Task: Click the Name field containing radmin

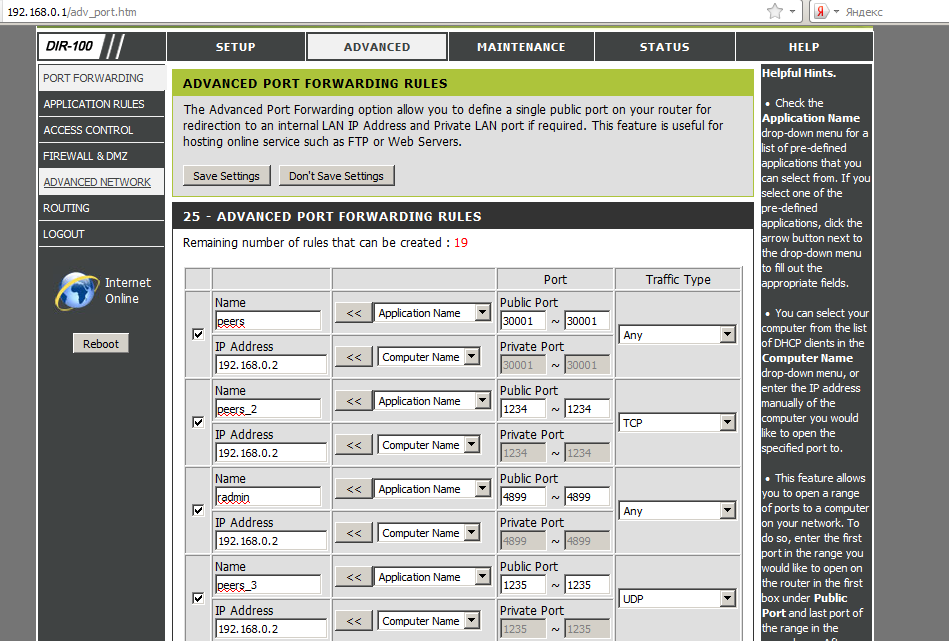Action: [x=267, y=497]
